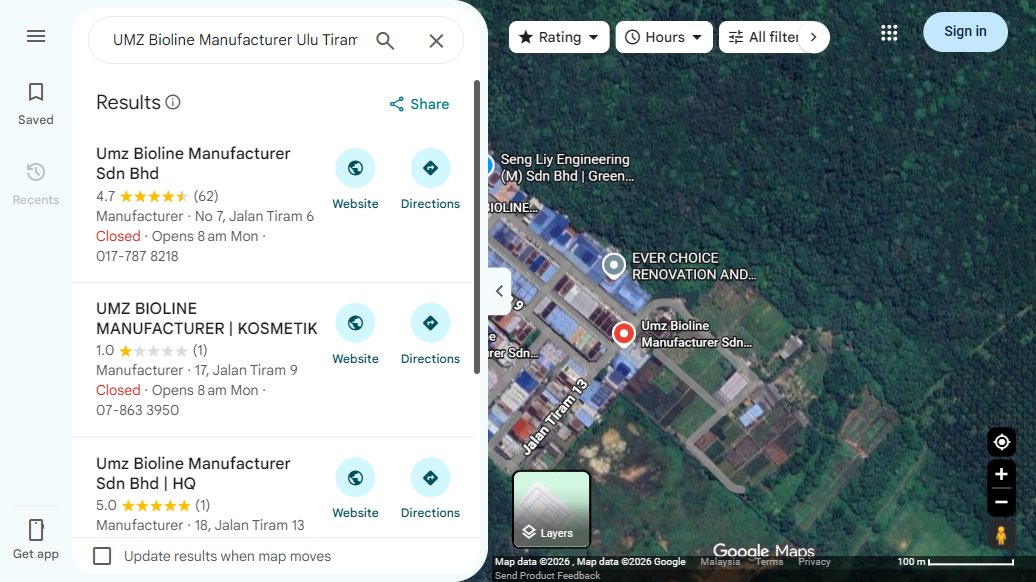Image resolution: width=1036 pixels, height=582 pixels.
Task: Open UMZ BIOLINE MANUFACTURER | KOSMETIK result title
Action: 207,318
